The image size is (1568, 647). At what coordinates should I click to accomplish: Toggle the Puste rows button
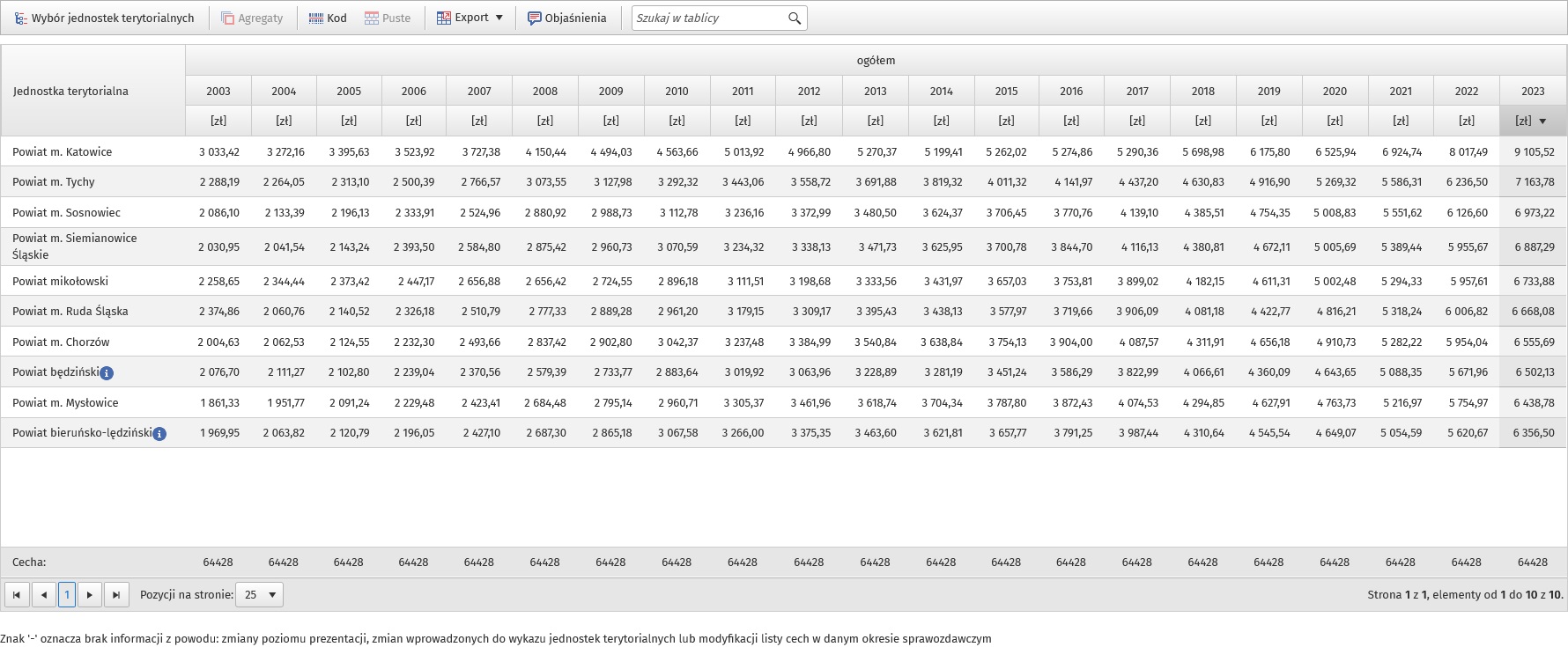pos(388,18)
